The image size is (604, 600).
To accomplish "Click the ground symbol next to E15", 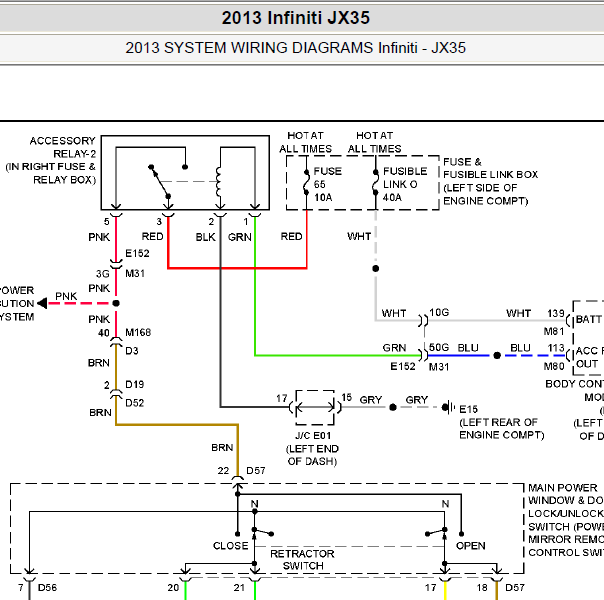I will [449, 407].
